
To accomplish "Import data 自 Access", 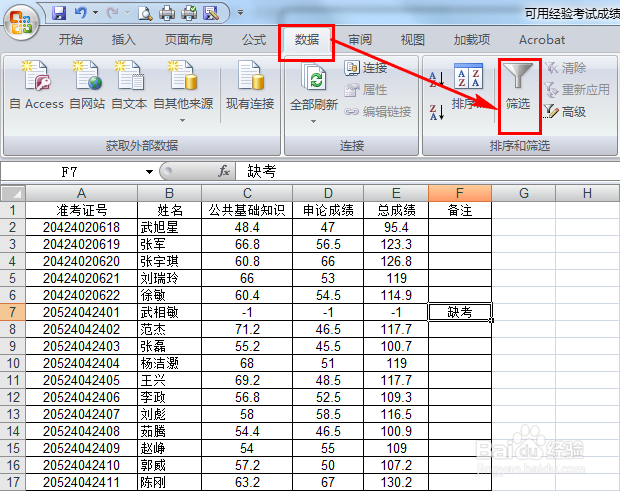I will pyautogui.click(x=36, y=85).
